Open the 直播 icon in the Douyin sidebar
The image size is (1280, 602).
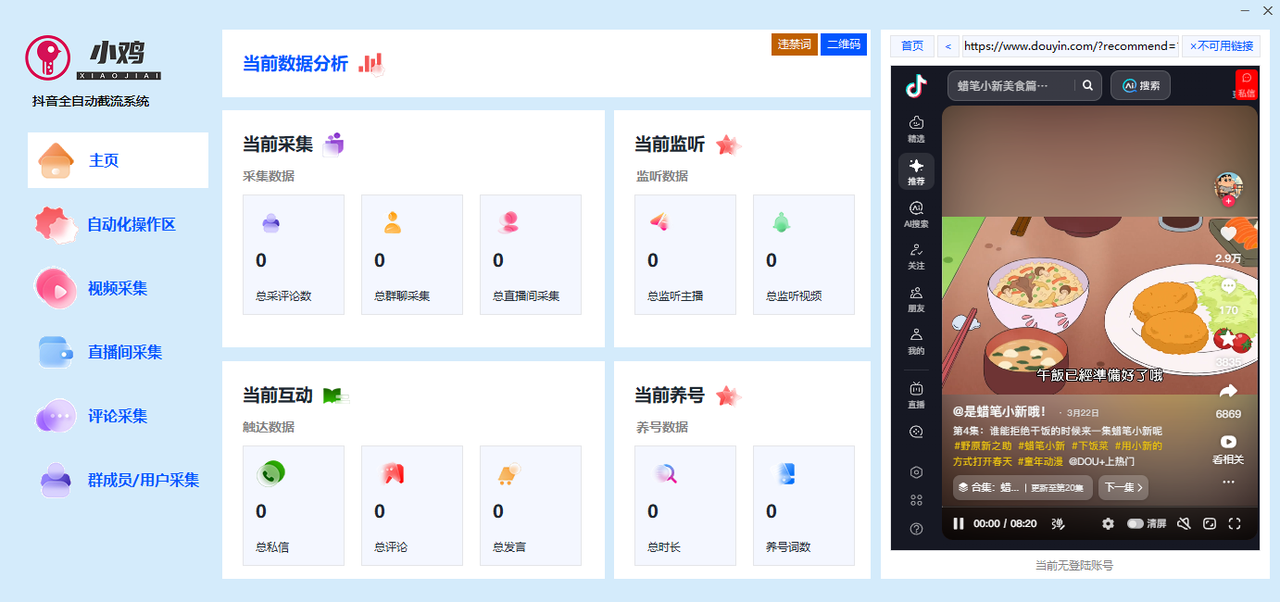coord(915,396)
